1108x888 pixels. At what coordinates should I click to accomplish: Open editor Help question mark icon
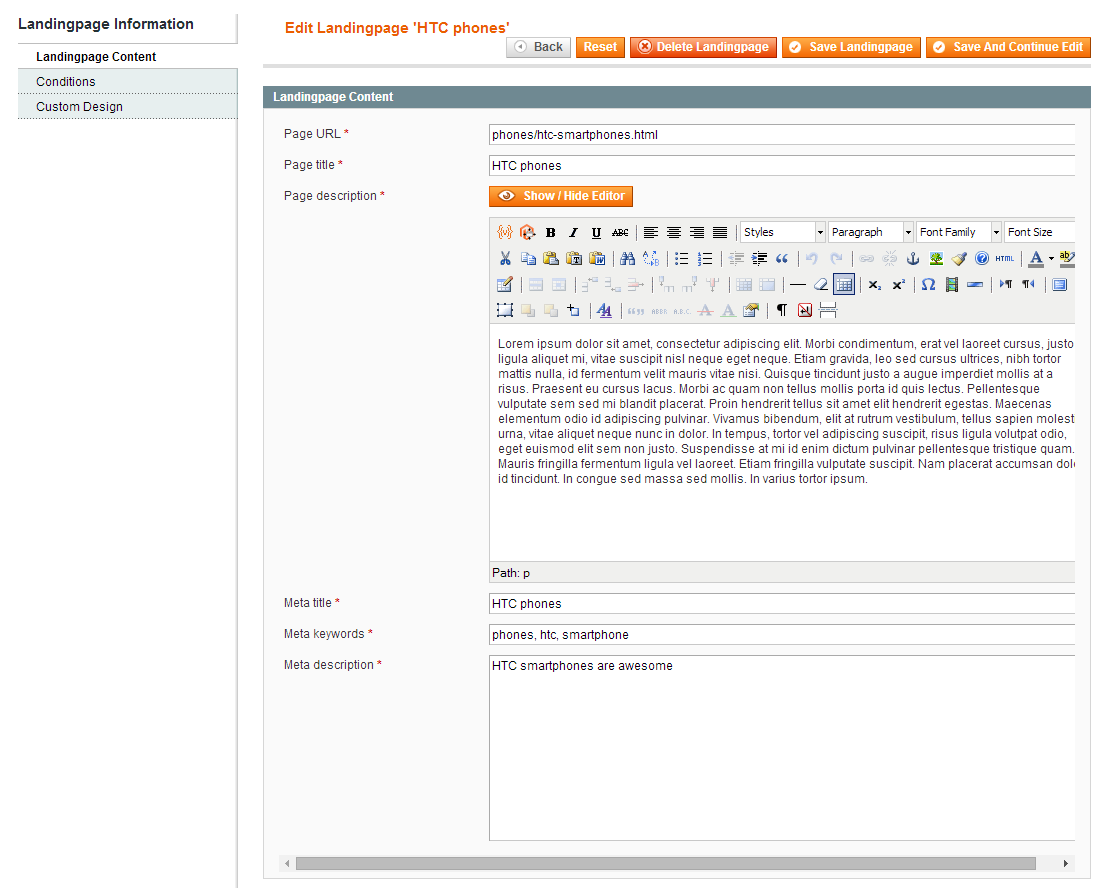tap(982, 259)
